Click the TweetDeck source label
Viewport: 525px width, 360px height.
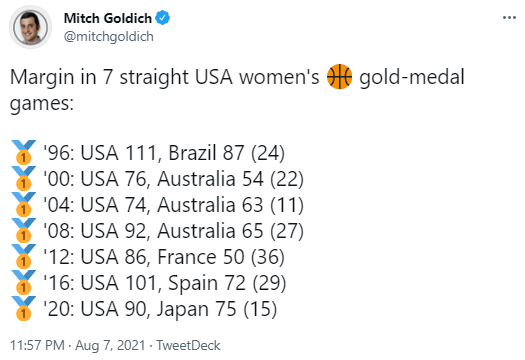tap(189, 345)
